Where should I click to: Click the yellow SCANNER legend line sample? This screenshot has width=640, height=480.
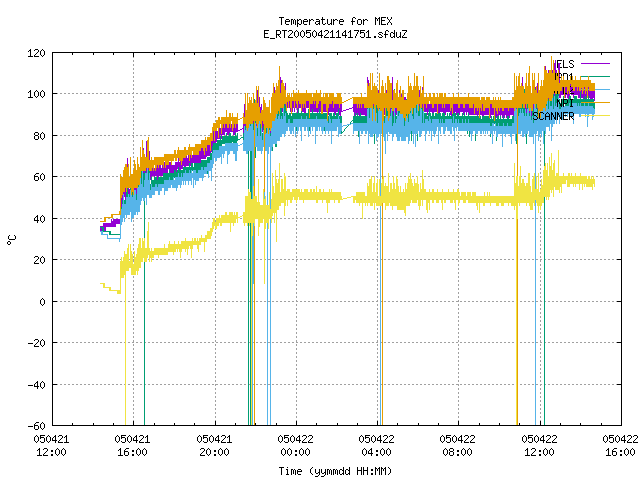pyautogui.click(x=596, y=116)
